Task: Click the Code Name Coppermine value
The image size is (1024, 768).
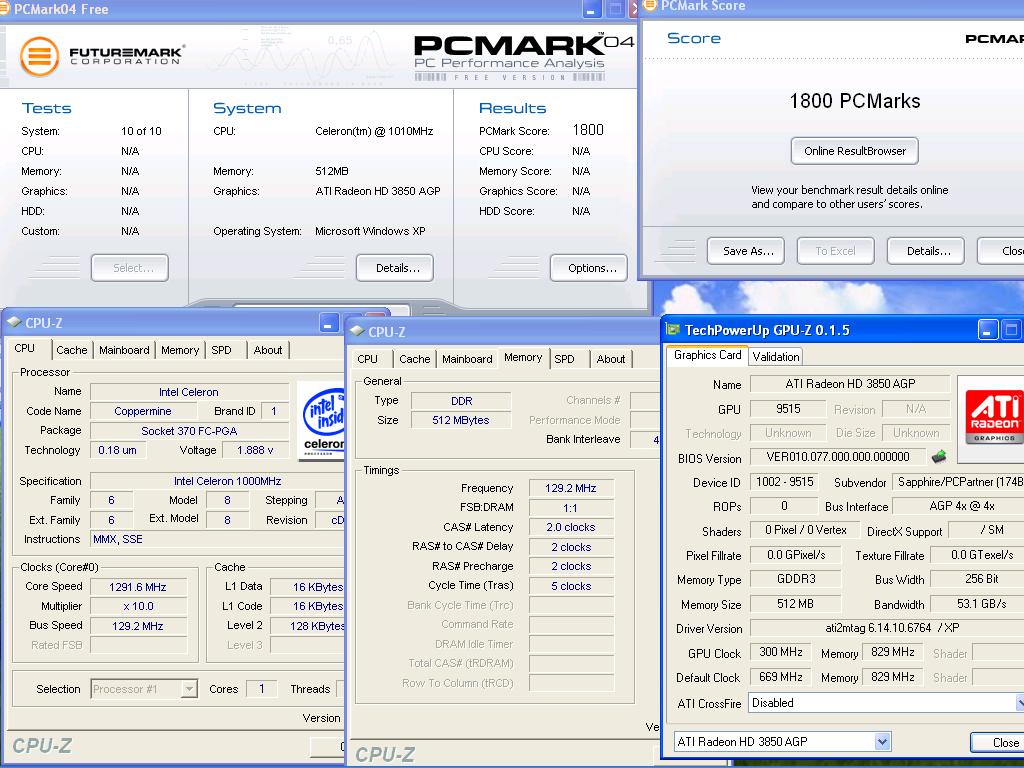Action: click(143, 411)
